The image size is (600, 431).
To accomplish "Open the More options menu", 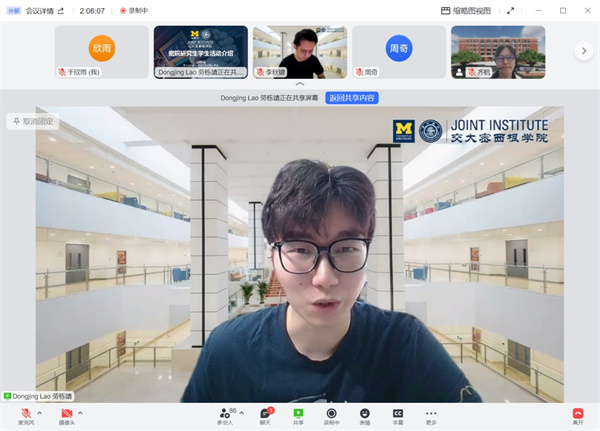I will click(x=431, y=414).
